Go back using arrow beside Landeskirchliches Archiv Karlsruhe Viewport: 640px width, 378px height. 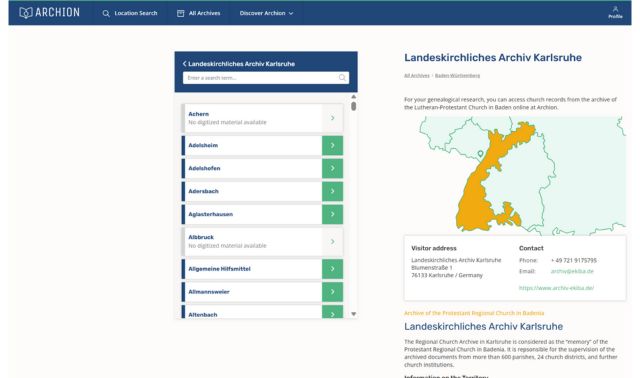pos(184,64)
